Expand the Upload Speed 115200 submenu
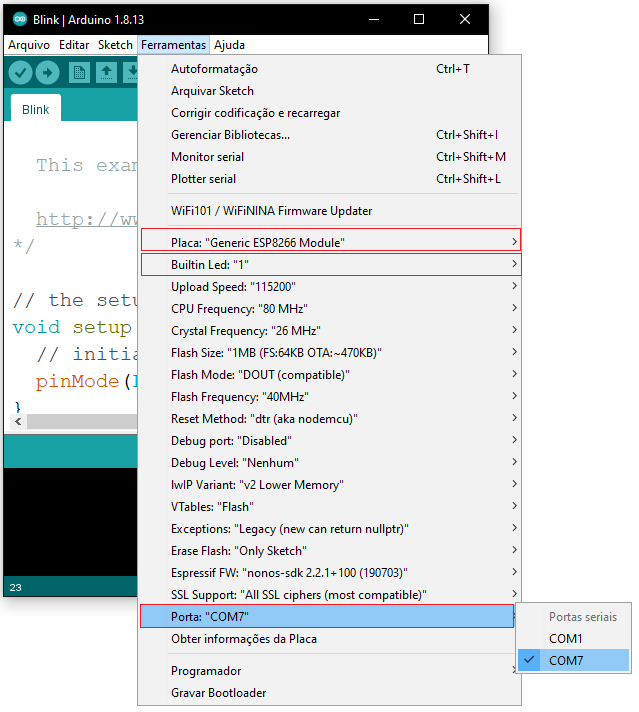 coord(330,287)
